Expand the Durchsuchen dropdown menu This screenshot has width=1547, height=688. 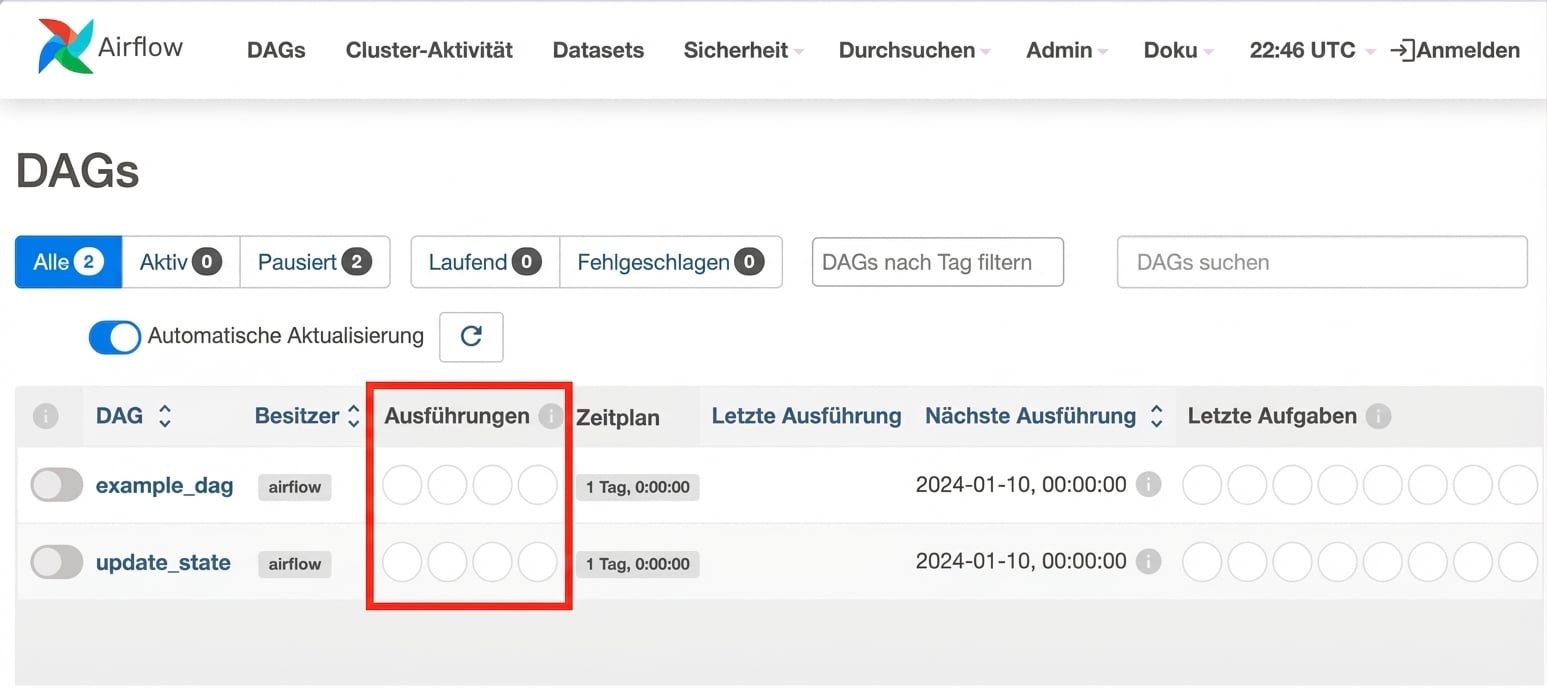click(x=914, y=50)
